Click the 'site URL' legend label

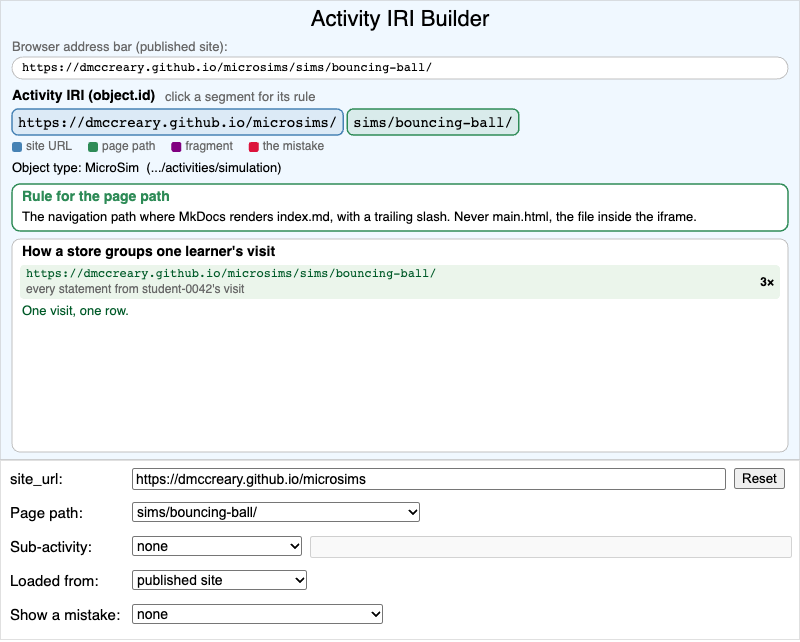49,146
